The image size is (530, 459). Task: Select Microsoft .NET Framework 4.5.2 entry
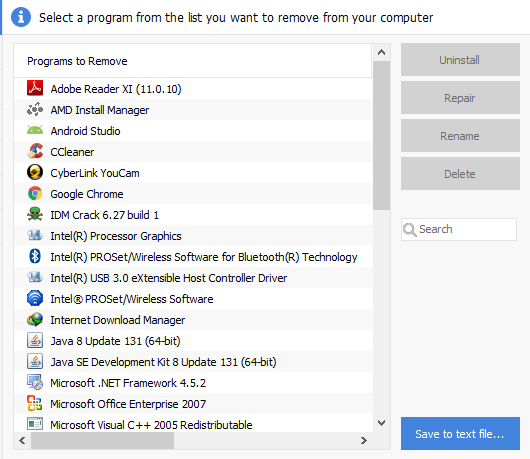pyautogui.click(x=193, y=383)
